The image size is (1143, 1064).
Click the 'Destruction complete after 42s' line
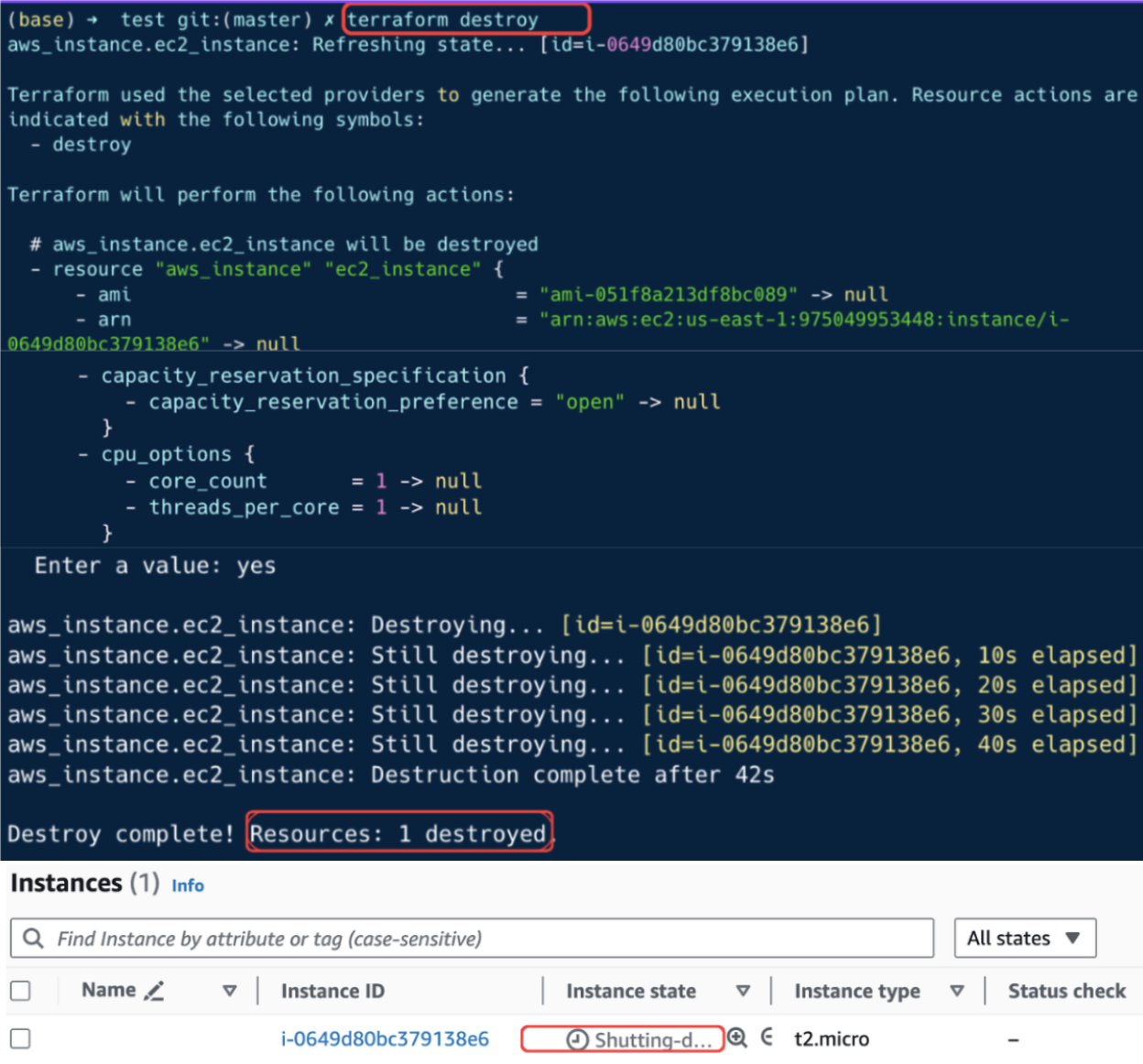point(391,776)
